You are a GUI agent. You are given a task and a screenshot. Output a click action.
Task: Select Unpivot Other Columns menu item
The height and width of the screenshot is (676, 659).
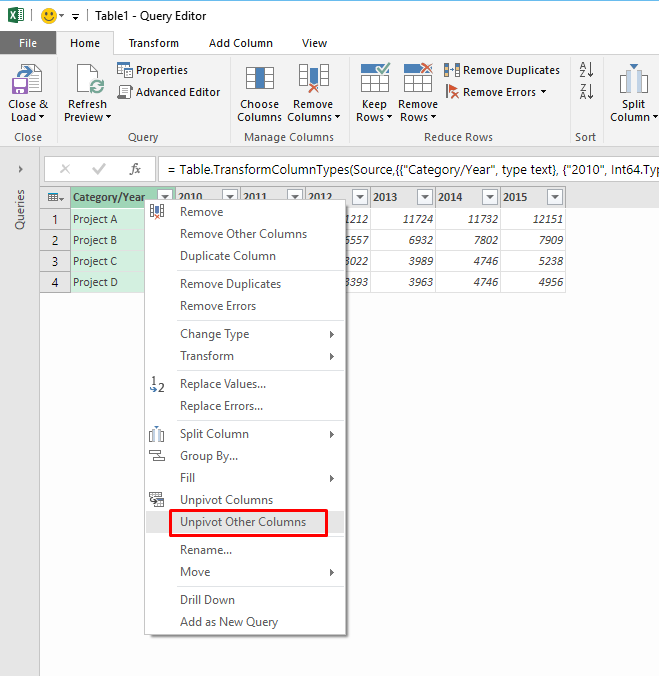(243, 522)
